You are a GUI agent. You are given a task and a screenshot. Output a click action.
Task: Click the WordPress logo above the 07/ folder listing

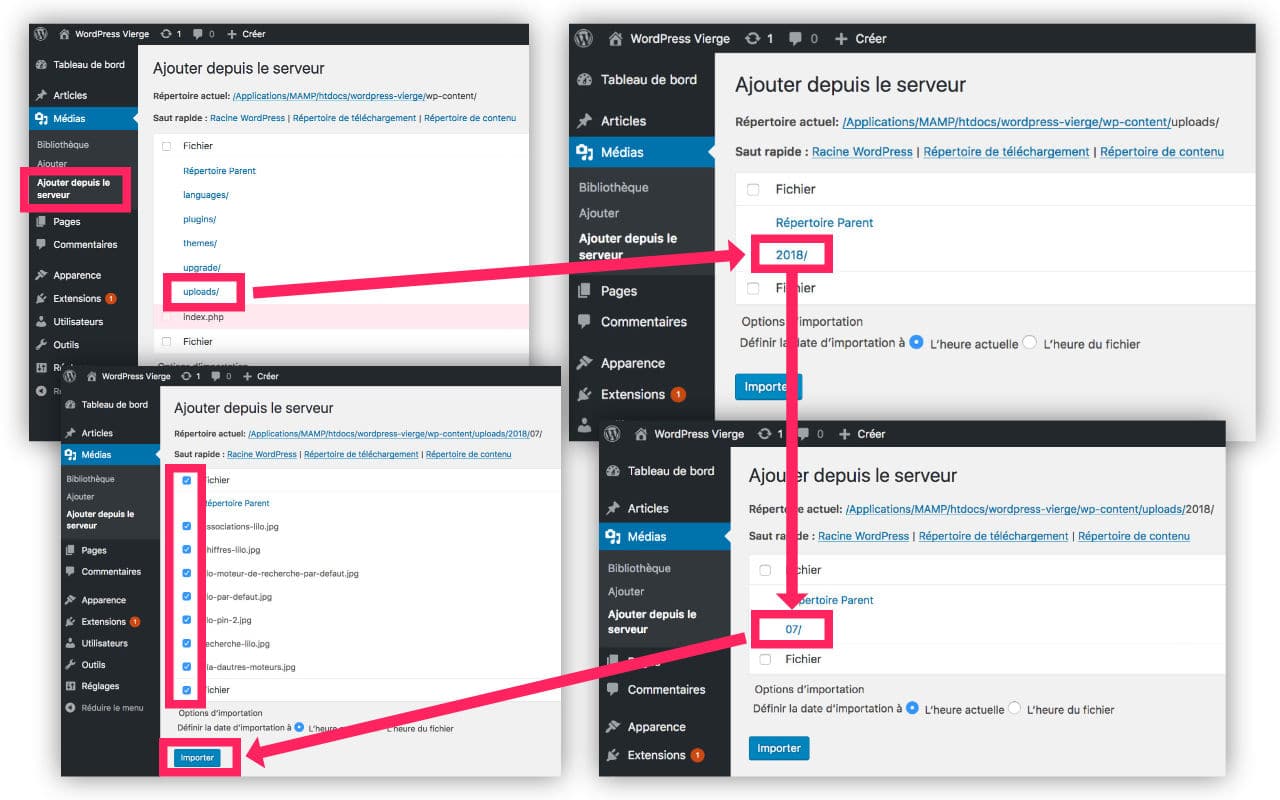pyautogui.click(x=612, y=434)
